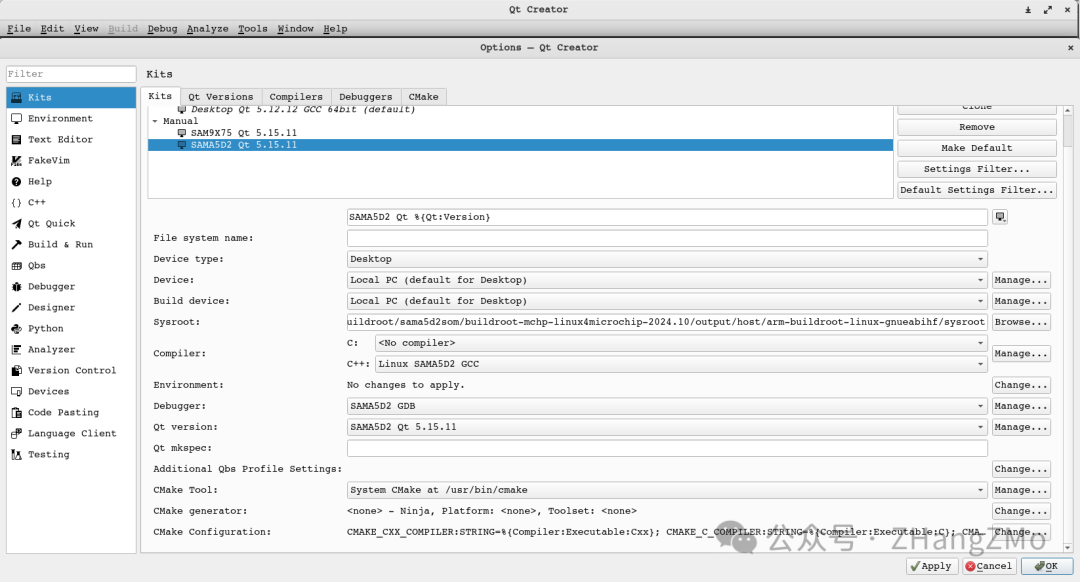This screenshot has width=1080, height=582.
Task: Open the Testing flask icon
Action: click(17, 455)
